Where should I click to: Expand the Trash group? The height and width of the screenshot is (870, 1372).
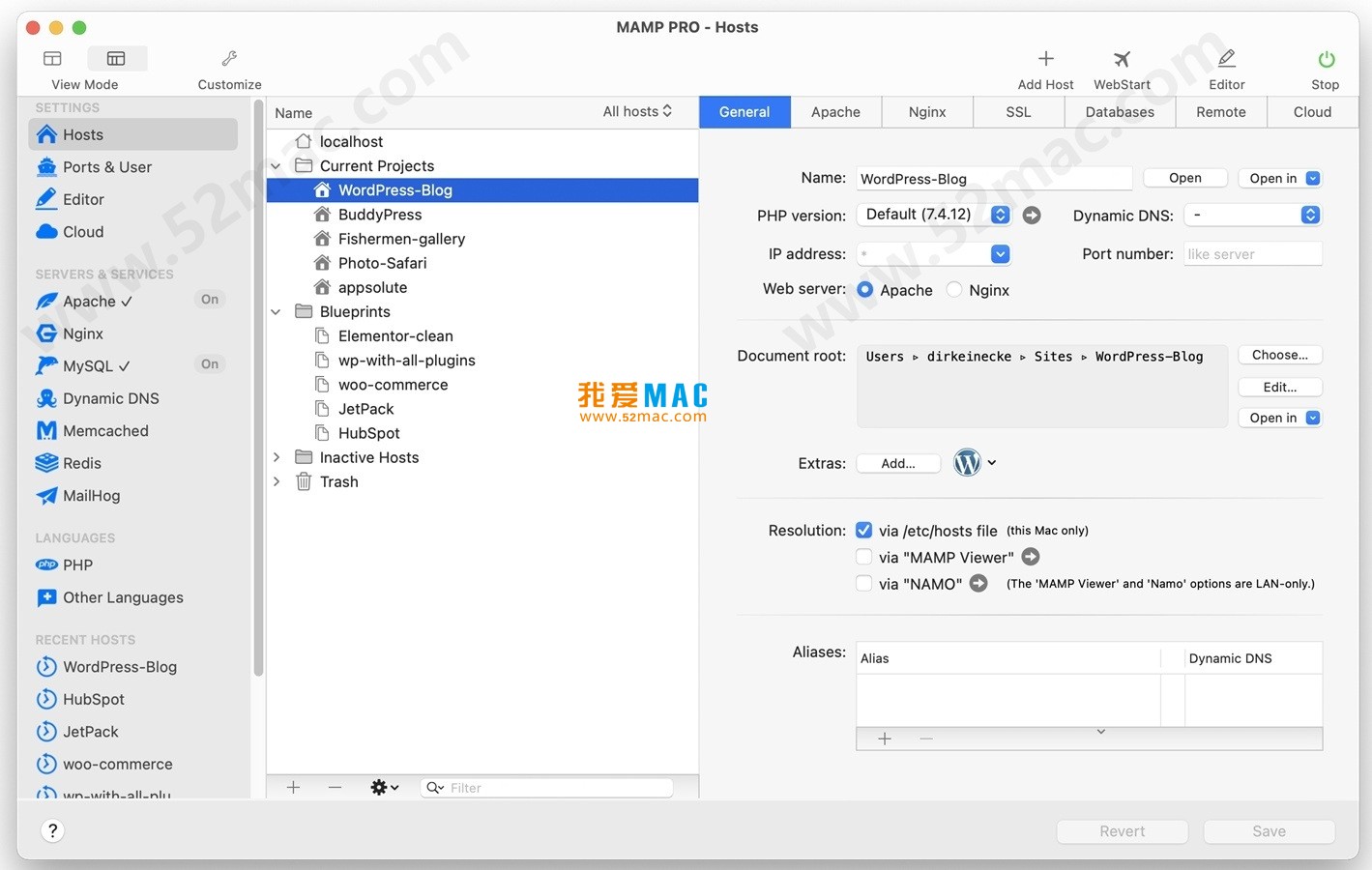(x=277, y=481)
